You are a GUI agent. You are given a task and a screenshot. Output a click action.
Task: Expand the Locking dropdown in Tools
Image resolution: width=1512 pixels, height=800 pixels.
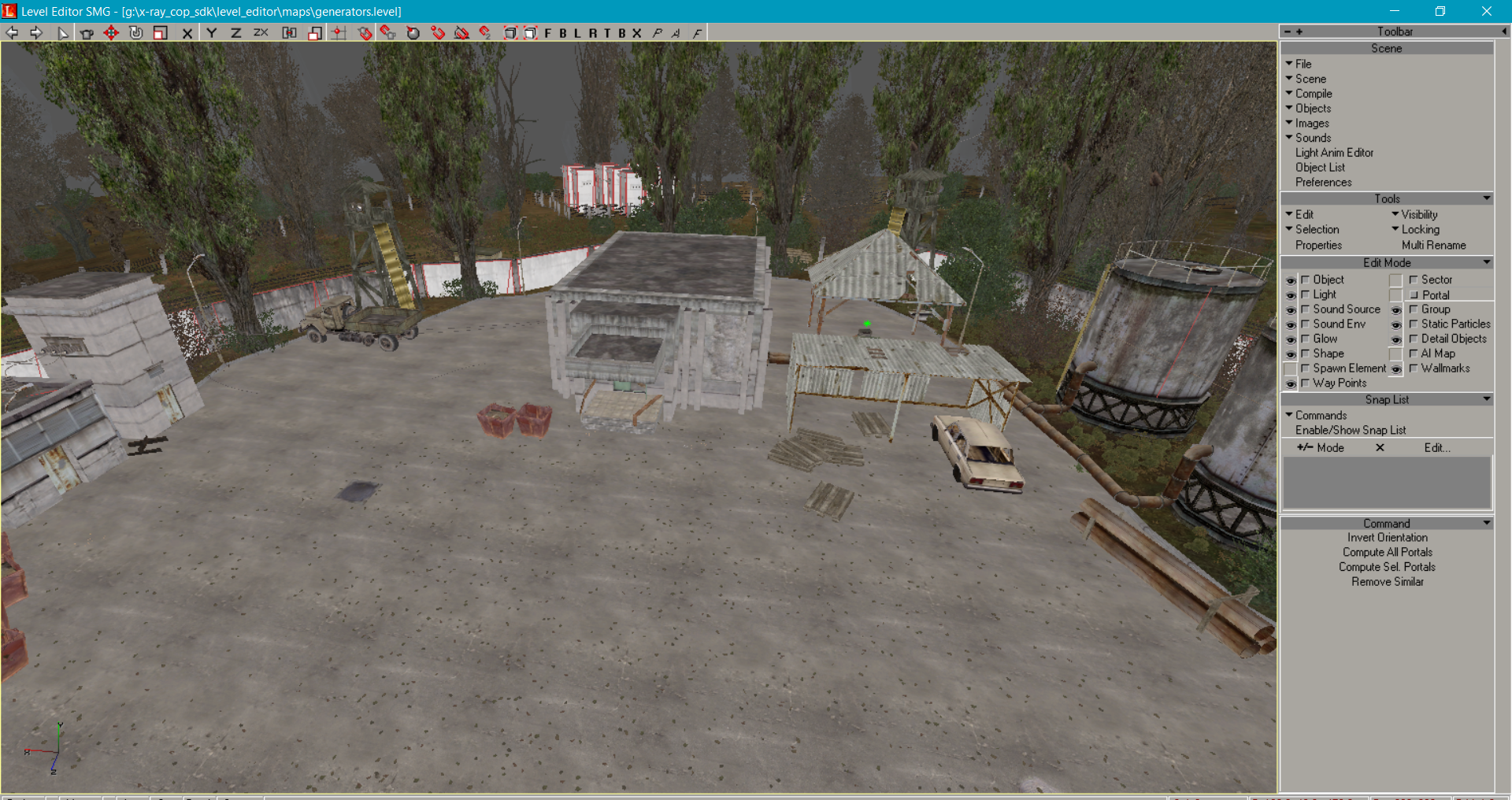pyautogui.click(x=1415, y=229)
